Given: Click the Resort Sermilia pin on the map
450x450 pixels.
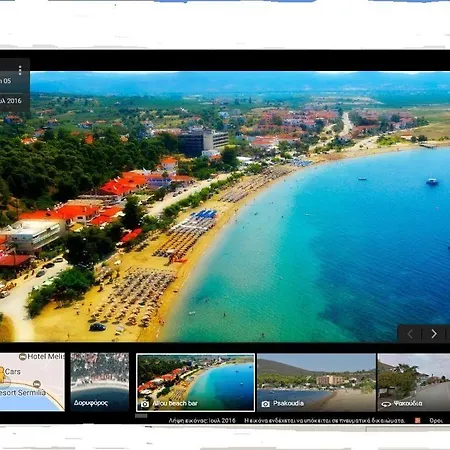Looking at the screenshot, I should point(37,384).
